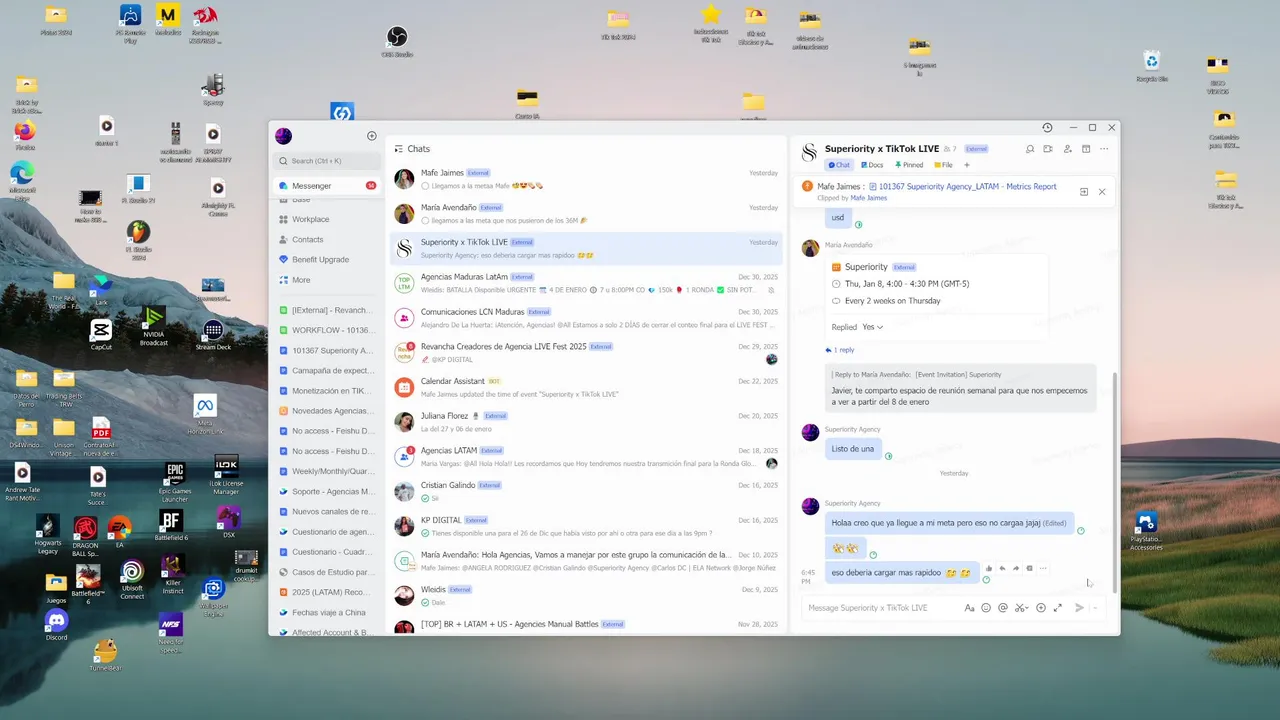Expand the More item in the sidebar
1280x720 pixels.
327,280
